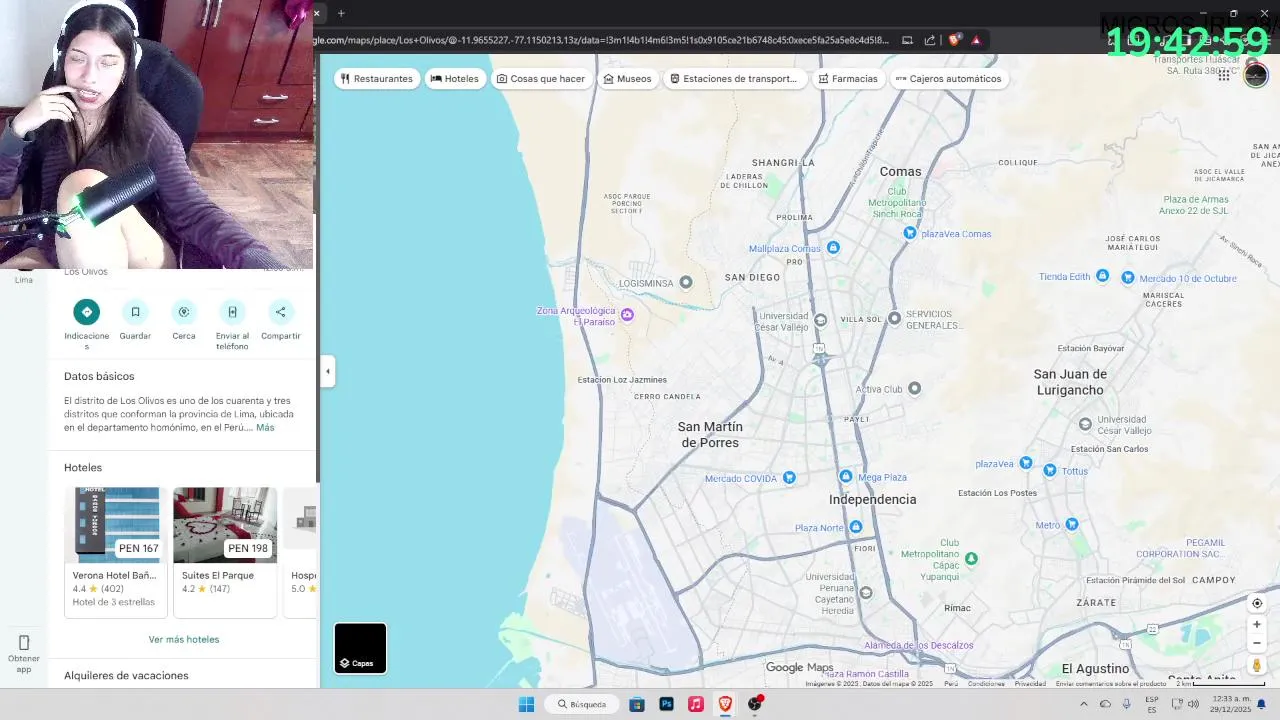1280x720 pixels.
Task: Filter map by Restaurantes chip
Action: pos(376,78)
